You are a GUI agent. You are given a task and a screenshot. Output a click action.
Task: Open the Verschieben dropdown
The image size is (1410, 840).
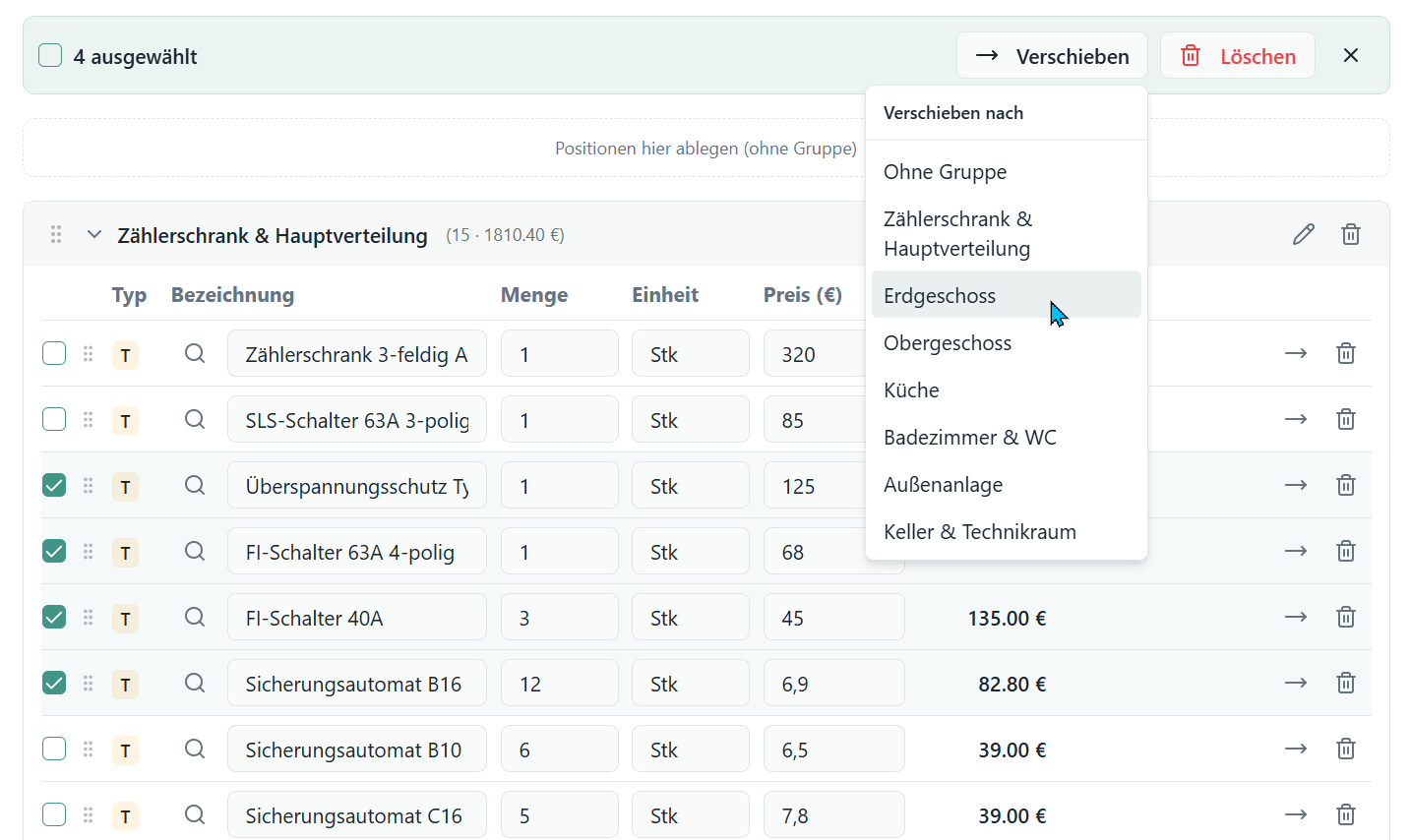[1052, 55]
